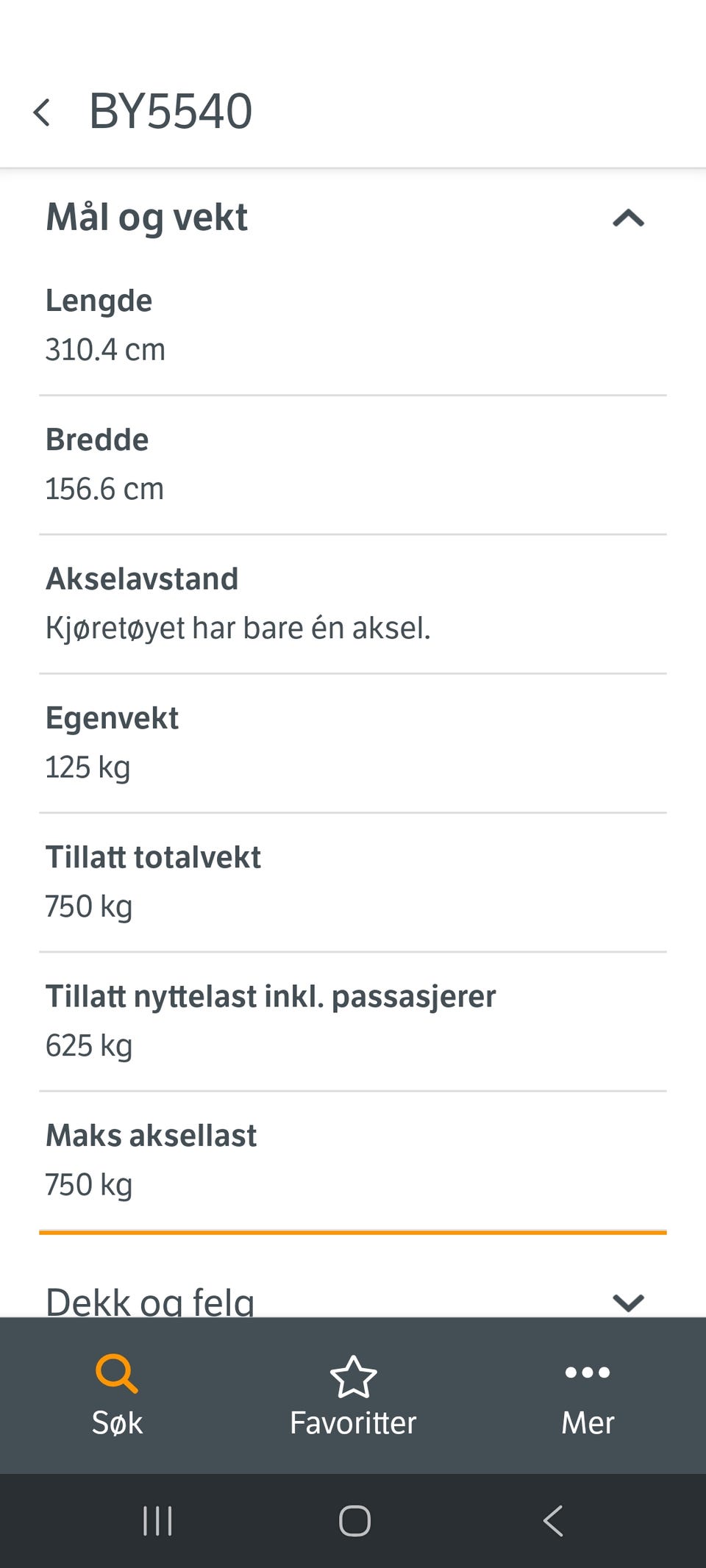The width and height of the screenshot is (706, 1568).
Task: Tap the Mer three-dots icon
Action: [588, 1372]
